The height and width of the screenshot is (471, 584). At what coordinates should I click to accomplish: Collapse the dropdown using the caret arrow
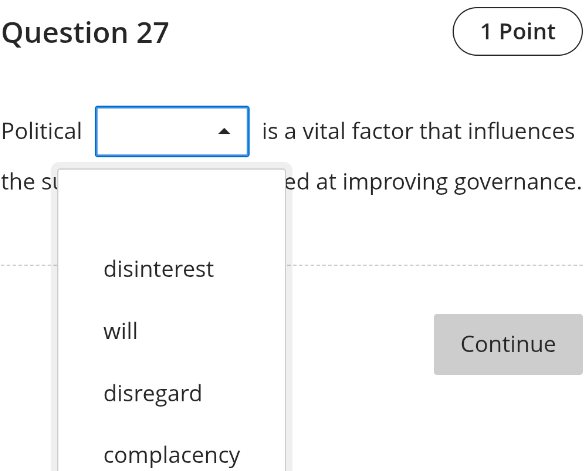[x=224, y=131]
